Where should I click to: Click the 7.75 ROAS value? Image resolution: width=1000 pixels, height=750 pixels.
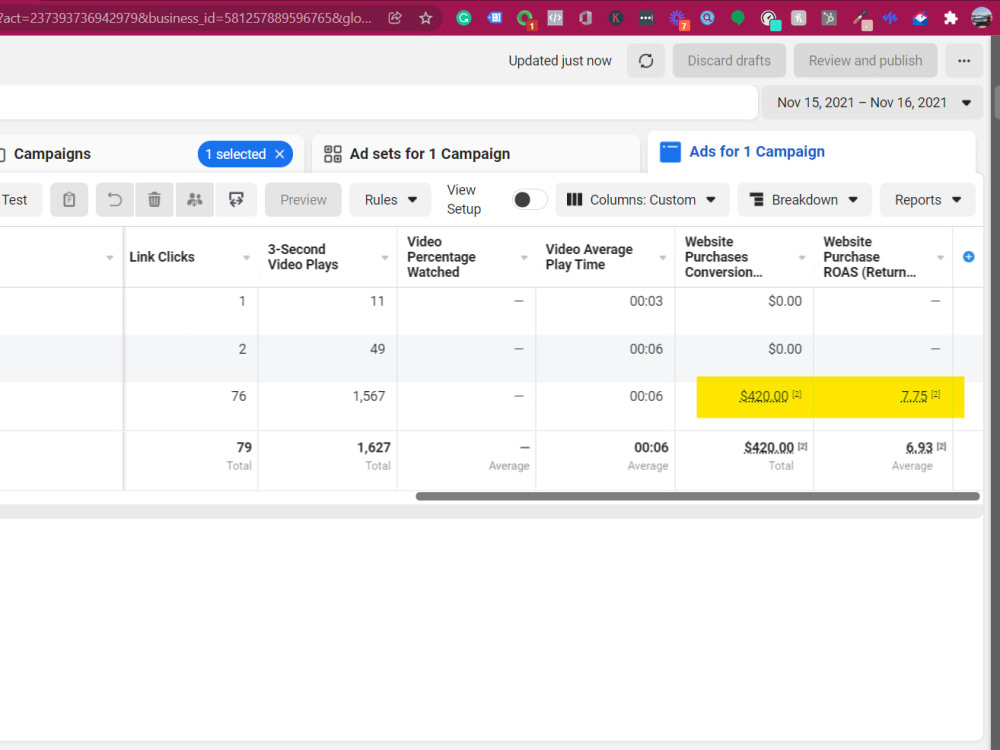[x=913, y=396]
